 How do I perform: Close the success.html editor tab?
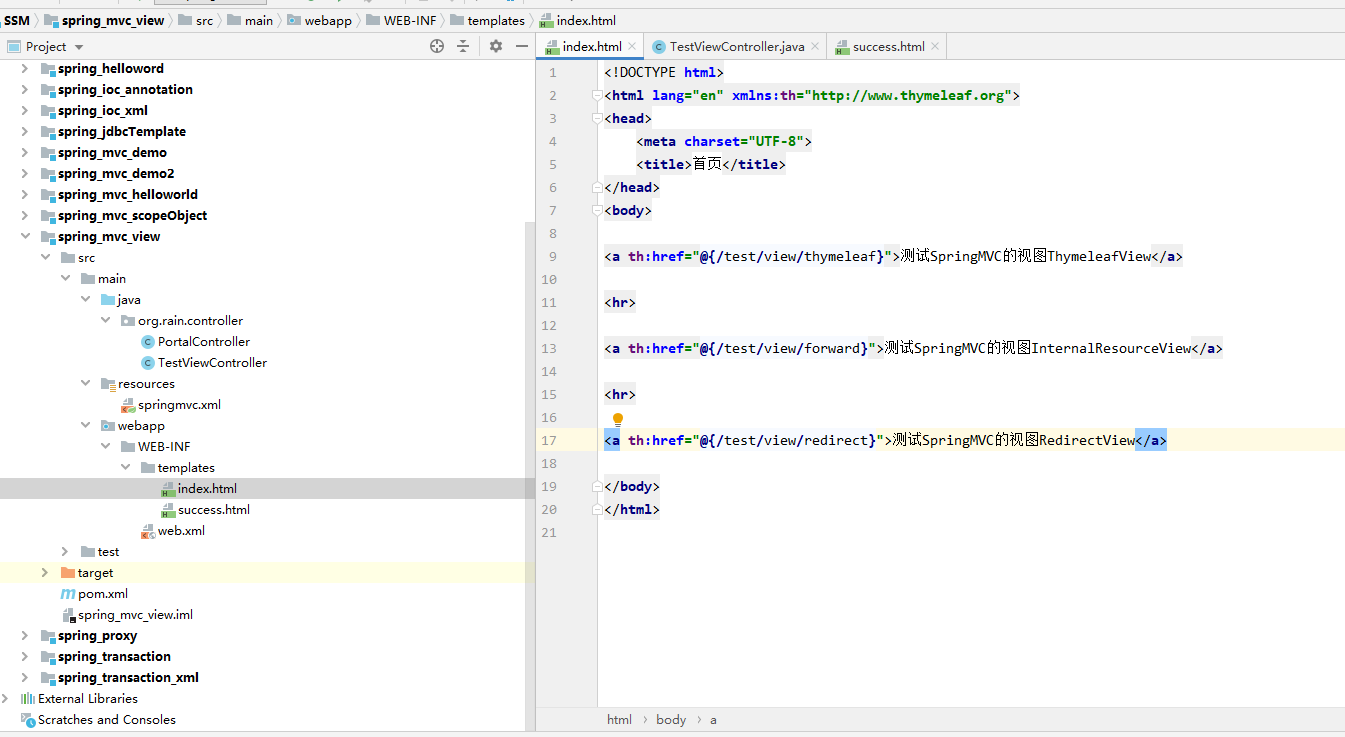(936, 46)
